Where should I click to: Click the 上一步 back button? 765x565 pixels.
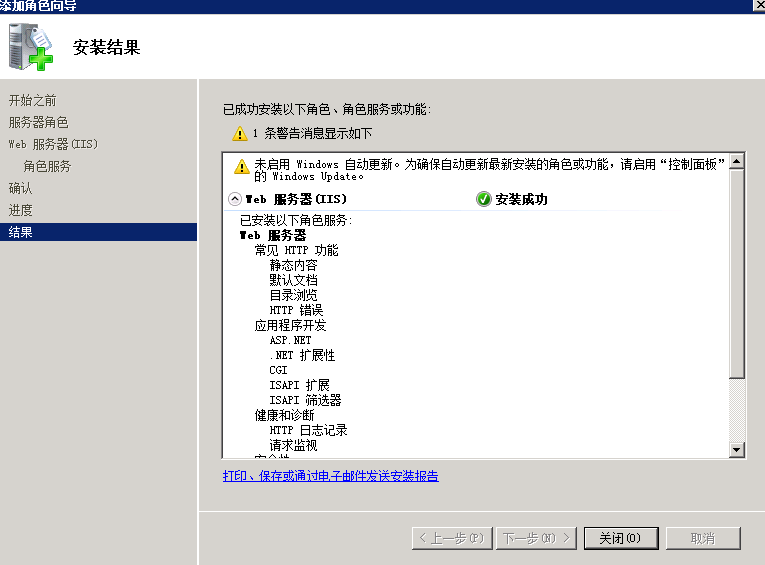[452, 538]
